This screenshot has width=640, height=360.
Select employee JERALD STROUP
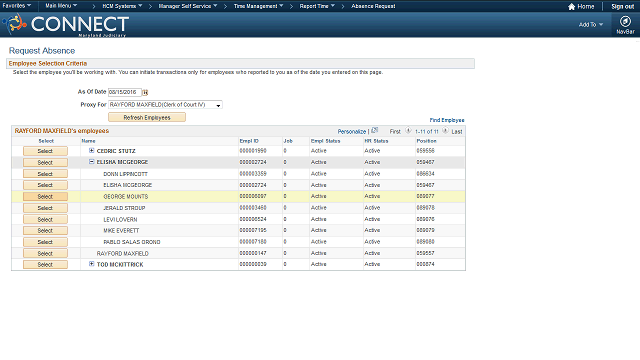[45, 208]
